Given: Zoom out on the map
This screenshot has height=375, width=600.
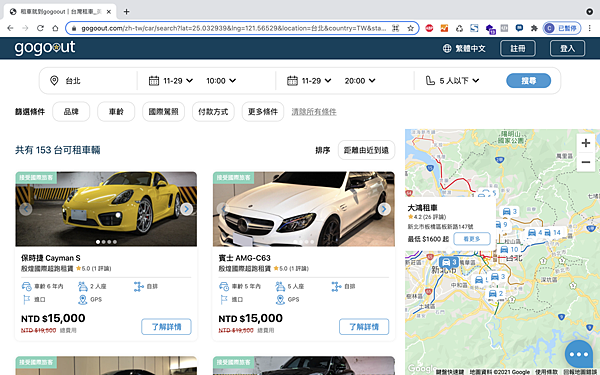Looking at the screenshot, I should [x=585, y=162].
